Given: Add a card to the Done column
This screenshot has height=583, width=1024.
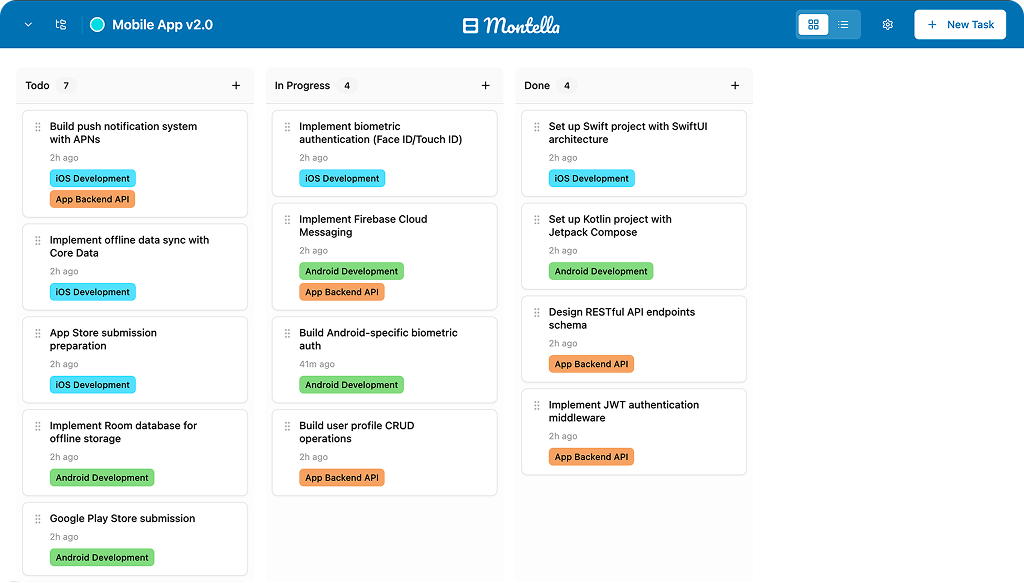Looking at the screenshot, I should (734, 85).
